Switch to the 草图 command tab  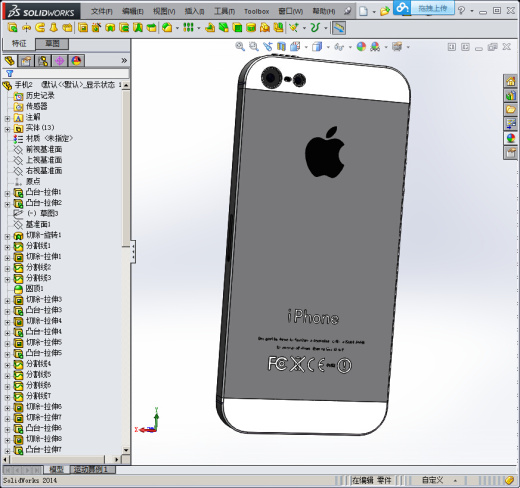[52, 43]
